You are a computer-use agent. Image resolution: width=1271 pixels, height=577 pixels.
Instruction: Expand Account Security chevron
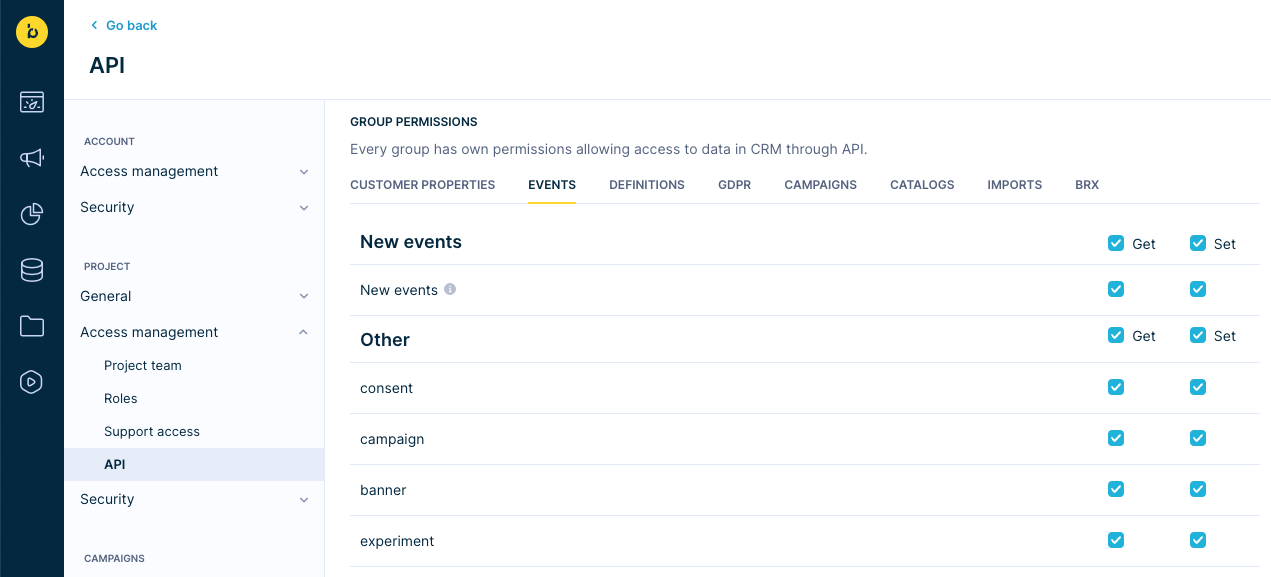click(x=304, y=208)
